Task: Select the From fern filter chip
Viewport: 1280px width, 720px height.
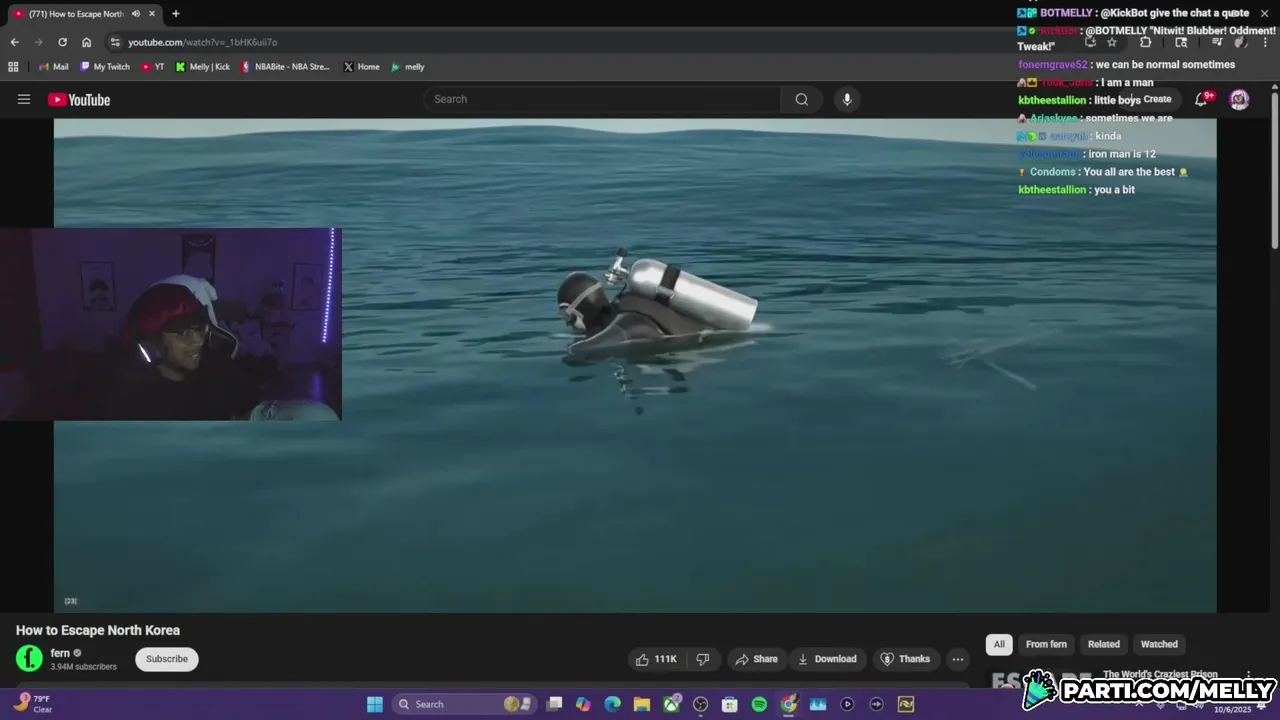Action: [1046, 644]
